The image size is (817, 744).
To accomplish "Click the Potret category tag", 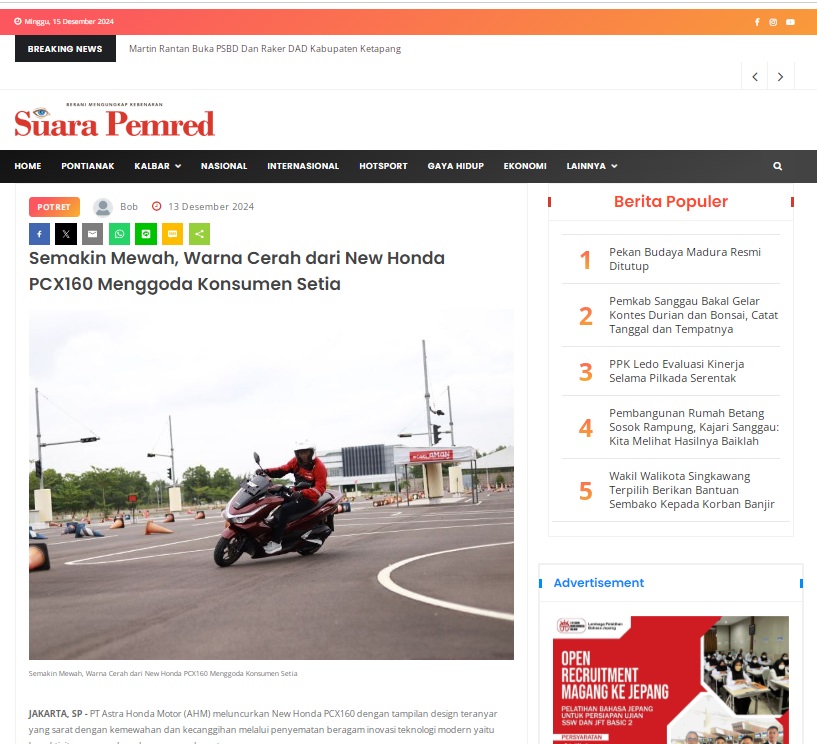I will (54, 207).
